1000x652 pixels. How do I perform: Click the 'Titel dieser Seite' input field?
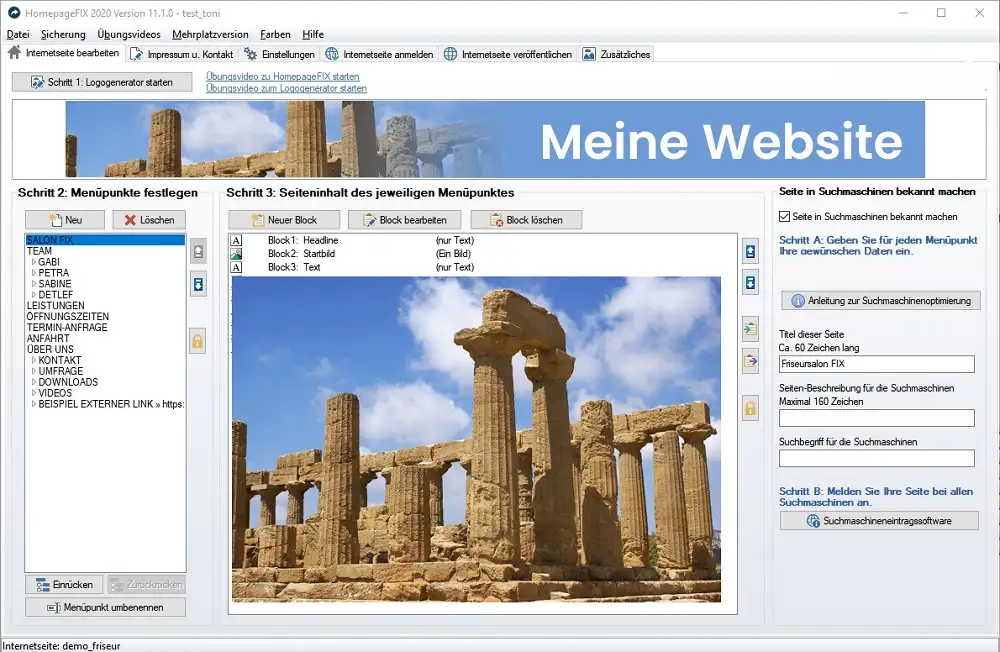pyautogui.click(x=877, y=363)
